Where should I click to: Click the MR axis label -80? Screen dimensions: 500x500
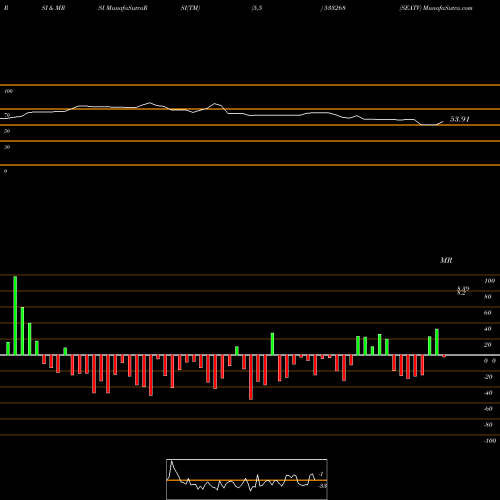[x=488, y=425]
